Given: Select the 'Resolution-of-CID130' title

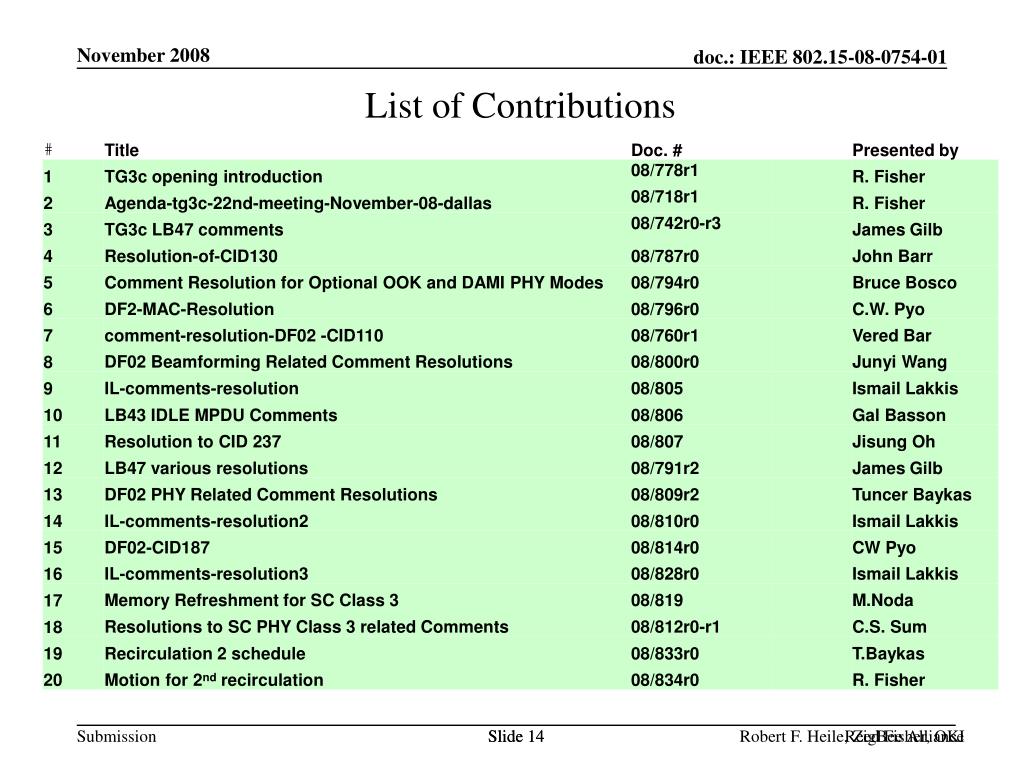Looking at the screenshot, I should (191, 256).
